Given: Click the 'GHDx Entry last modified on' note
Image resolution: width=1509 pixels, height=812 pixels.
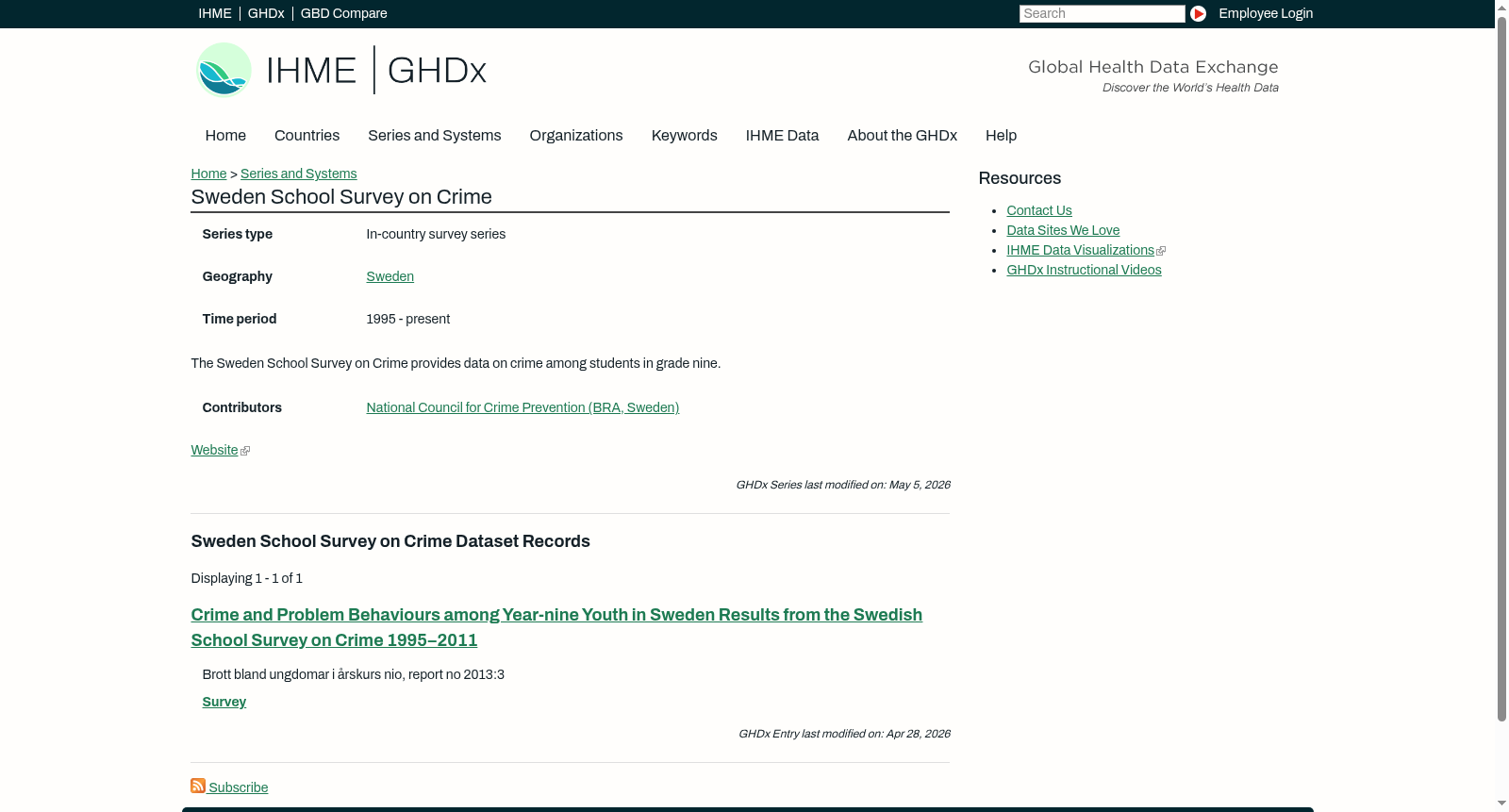Looking at the screenshot, I should coord(844,734).
